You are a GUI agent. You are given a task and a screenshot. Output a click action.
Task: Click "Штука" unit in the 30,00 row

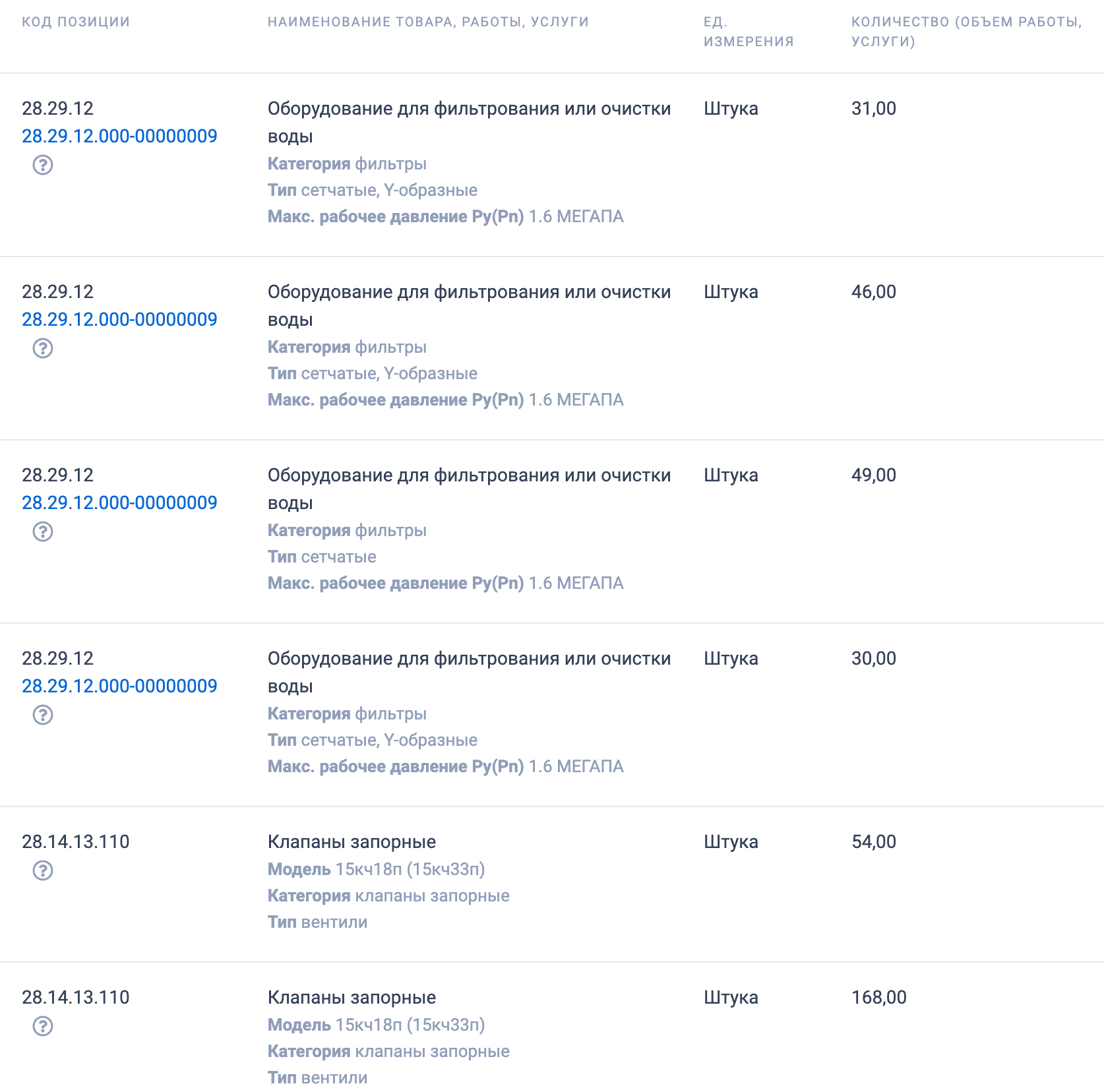731,659
